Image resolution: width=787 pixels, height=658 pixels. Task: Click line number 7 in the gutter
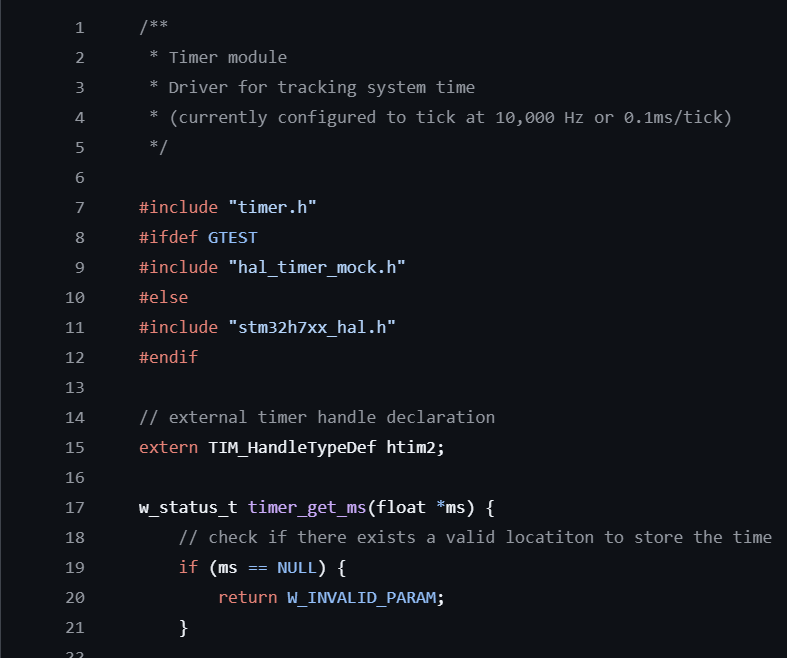pyautogui.click(x=79, y=207)
